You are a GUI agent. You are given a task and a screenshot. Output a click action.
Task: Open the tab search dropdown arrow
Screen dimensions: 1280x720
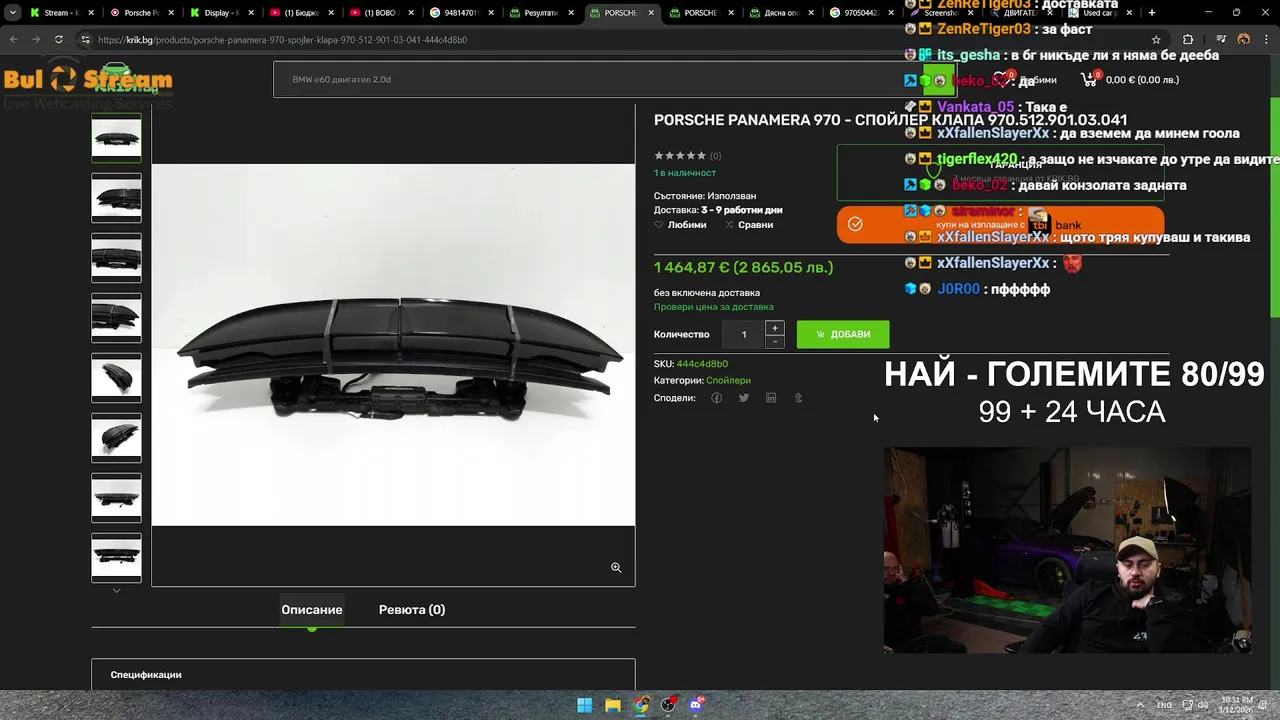point(13,13)
